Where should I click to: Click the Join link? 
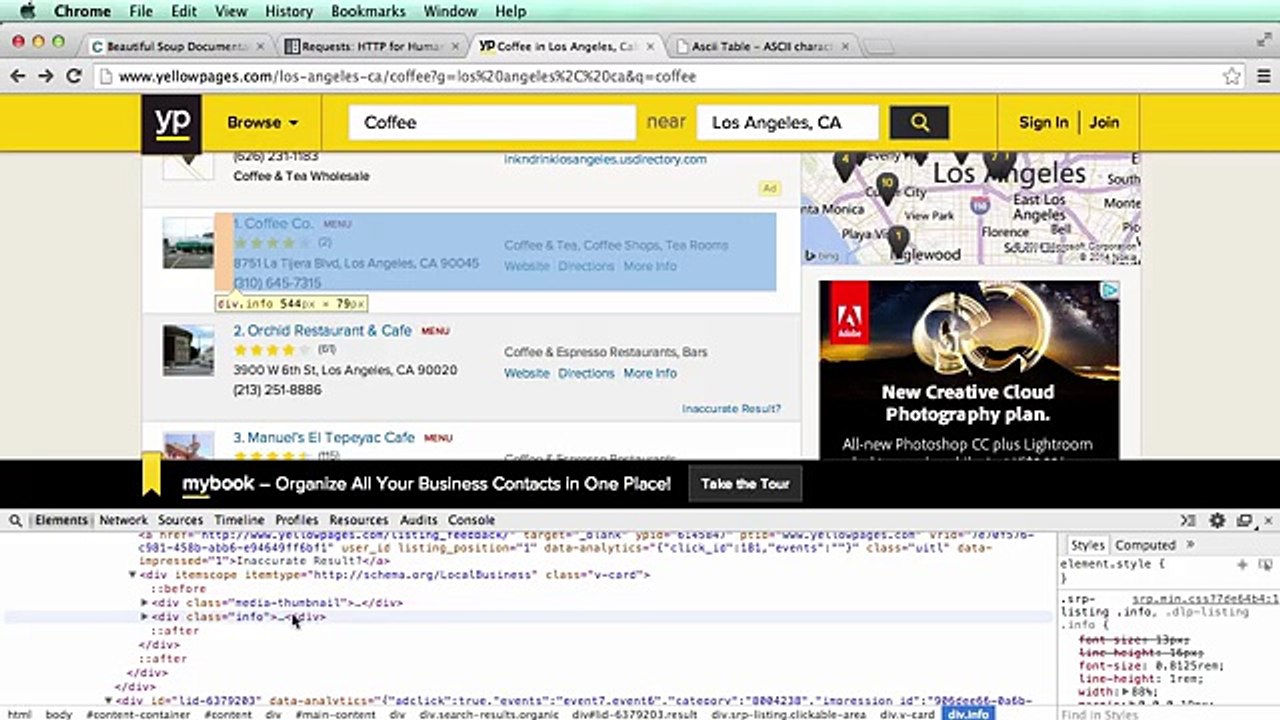pos(1104,122)
